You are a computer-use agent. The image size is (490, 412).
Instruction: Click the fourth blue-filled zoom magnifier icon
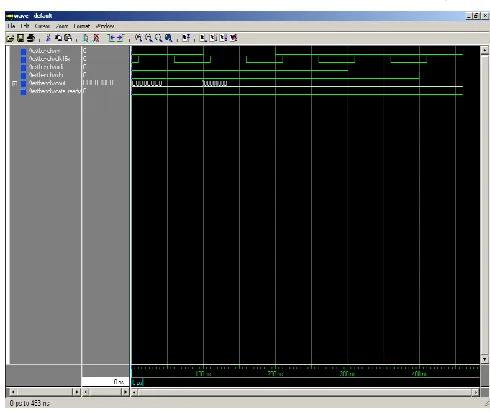(169, 38)
